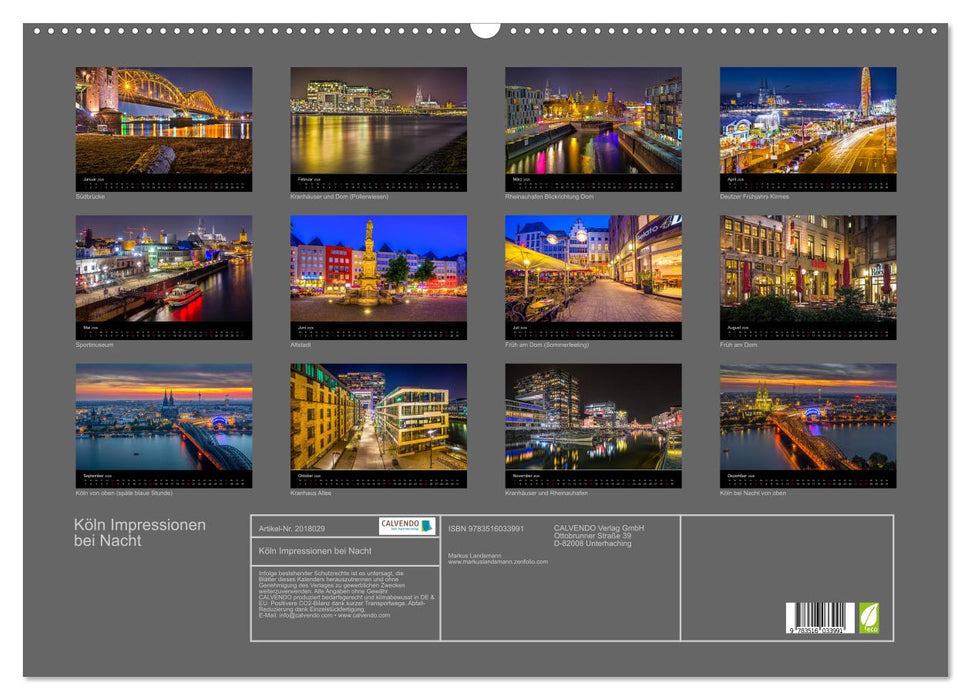The width and height of the screenshot is (971, 700).
Task: Open www.markuslandsmann.zenfolio.com link
Action: click(x=498, y=560)
